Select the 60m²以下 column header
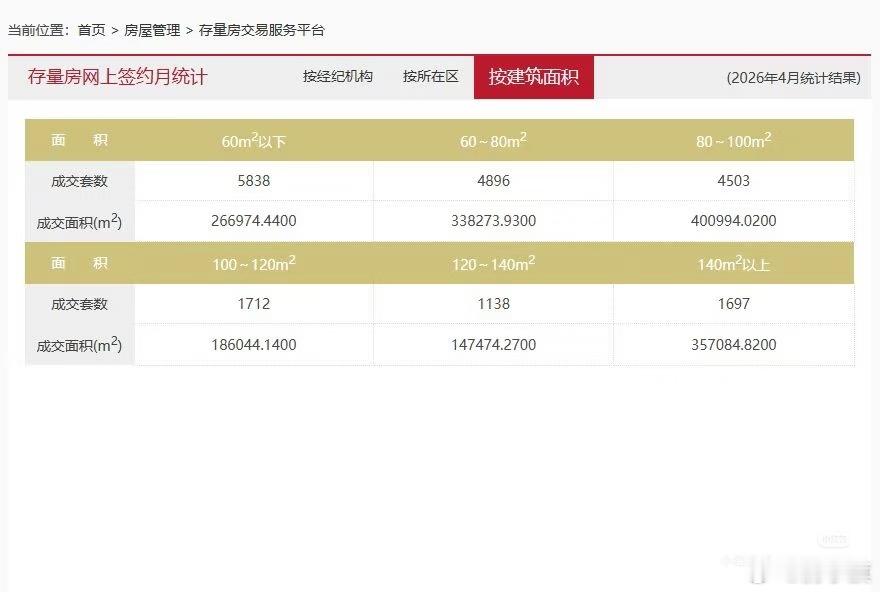This screenshot has height=592, width=880. 254,140
